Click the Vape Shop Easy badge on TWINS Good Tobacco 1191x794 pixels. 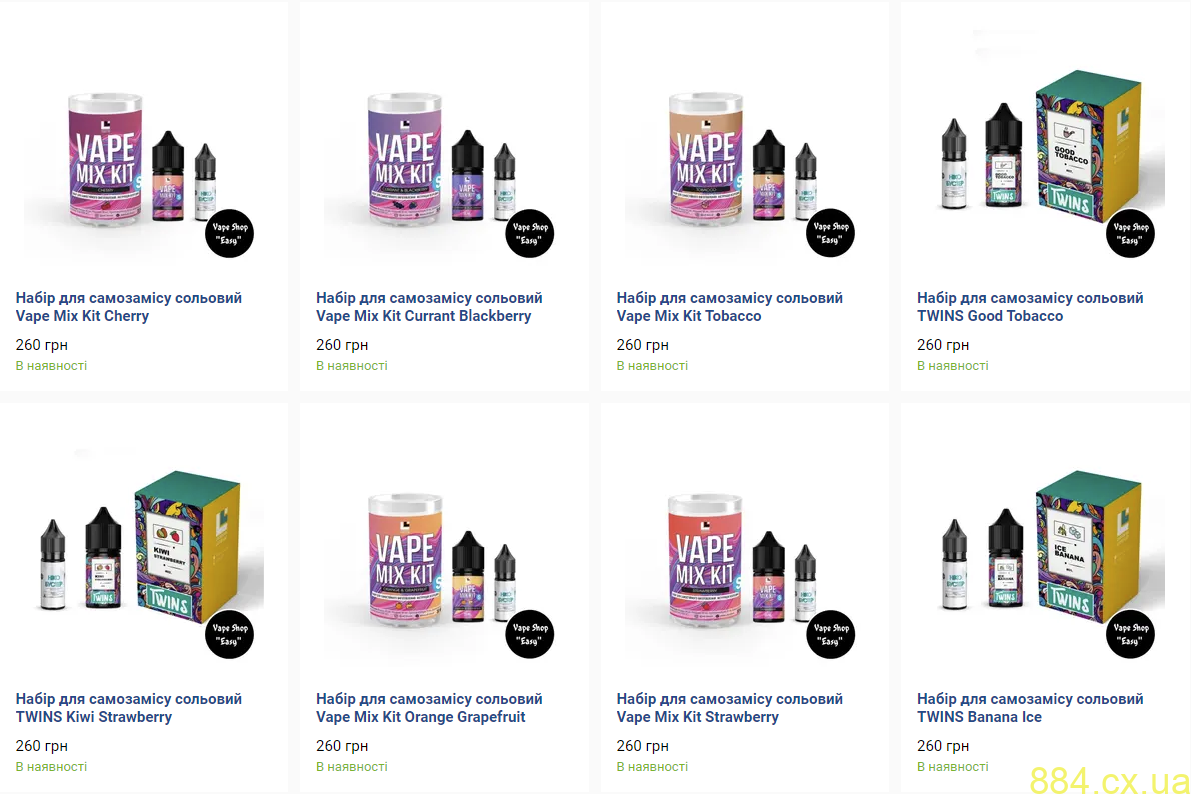pos(1130,234)
